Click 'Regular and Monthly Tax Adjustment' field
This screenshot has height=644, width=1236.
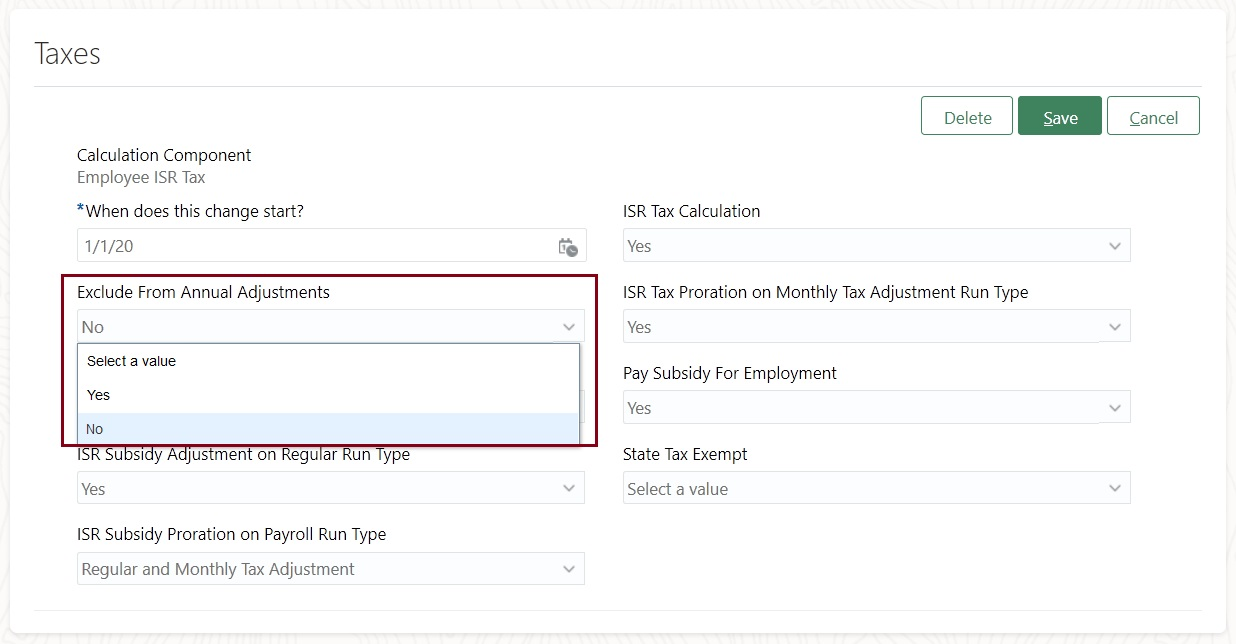coord(315,569)
